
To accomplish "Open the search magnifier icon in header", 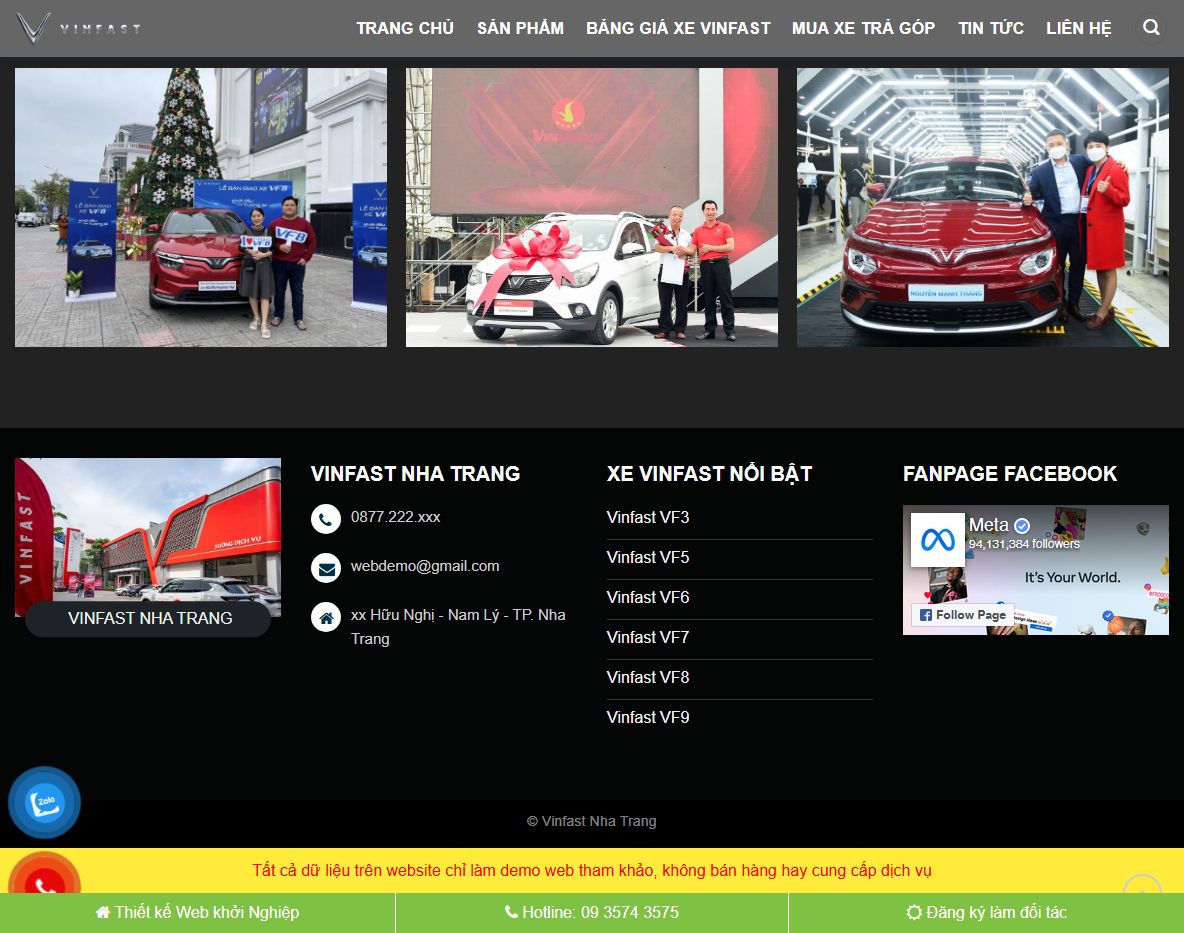I will tap(1151, 27).
